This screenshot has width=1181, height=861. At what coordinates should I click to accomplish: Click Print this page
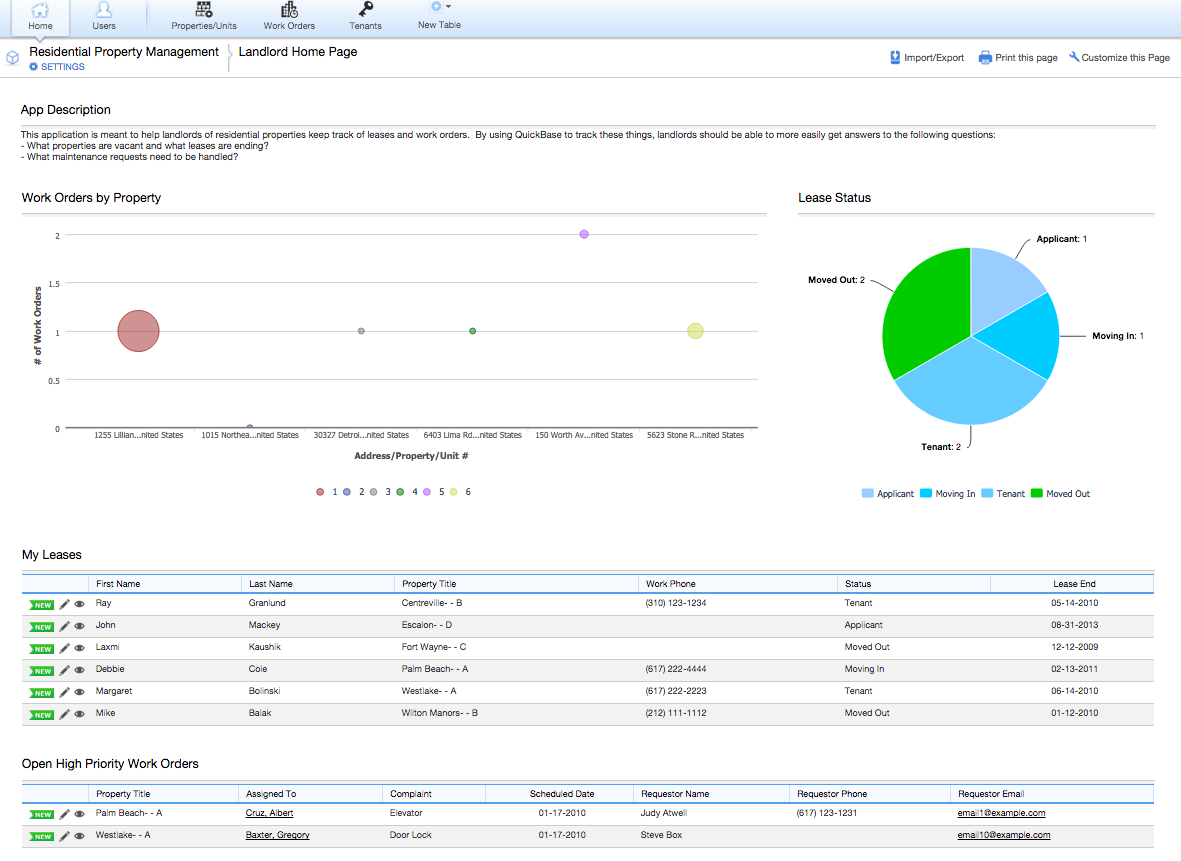[x=1018, y=57]
